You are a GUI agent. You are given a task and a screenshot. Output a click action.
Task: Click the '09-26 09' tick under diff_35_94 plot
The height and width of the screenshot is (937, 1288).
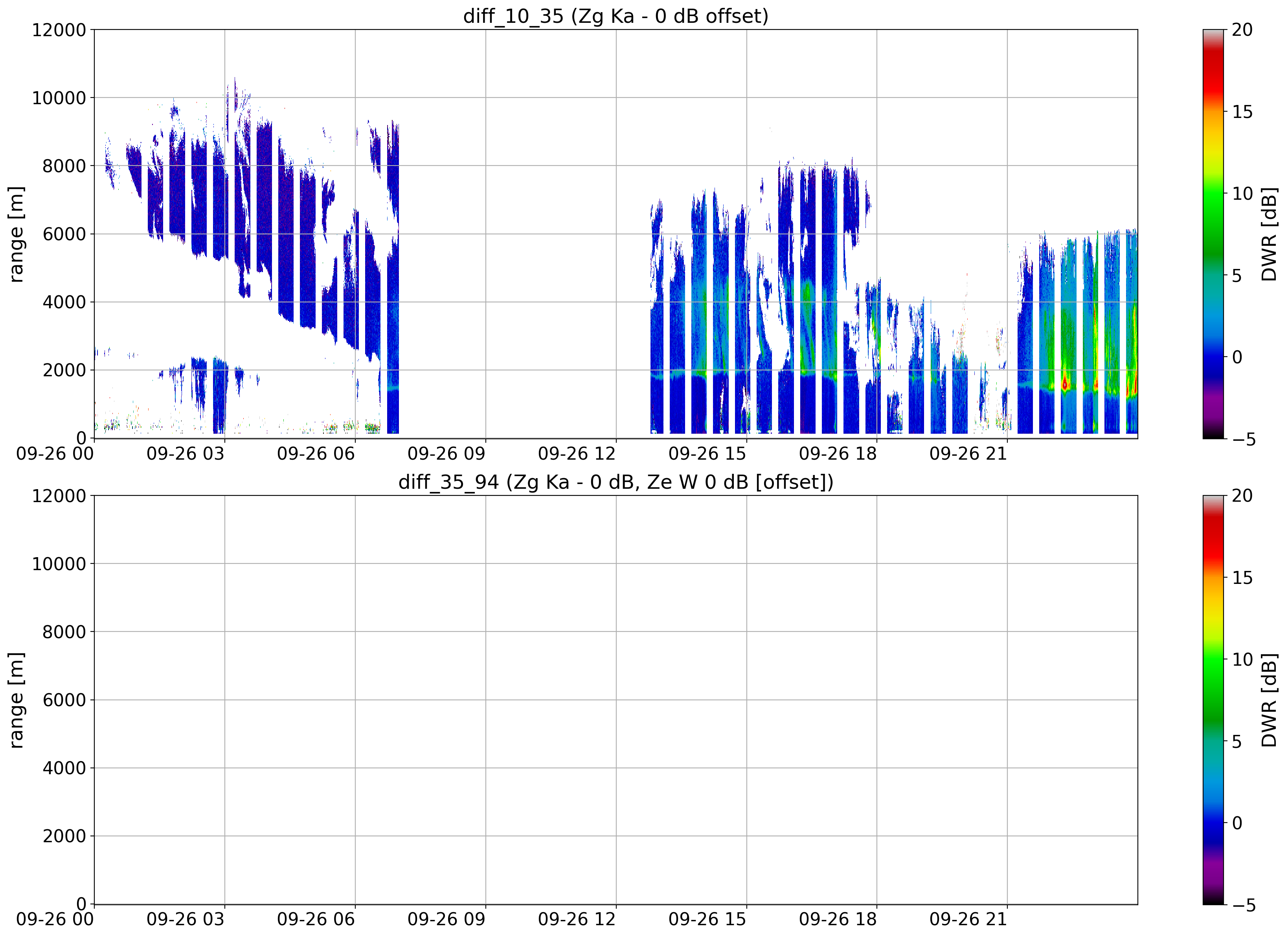pos(446,919)
